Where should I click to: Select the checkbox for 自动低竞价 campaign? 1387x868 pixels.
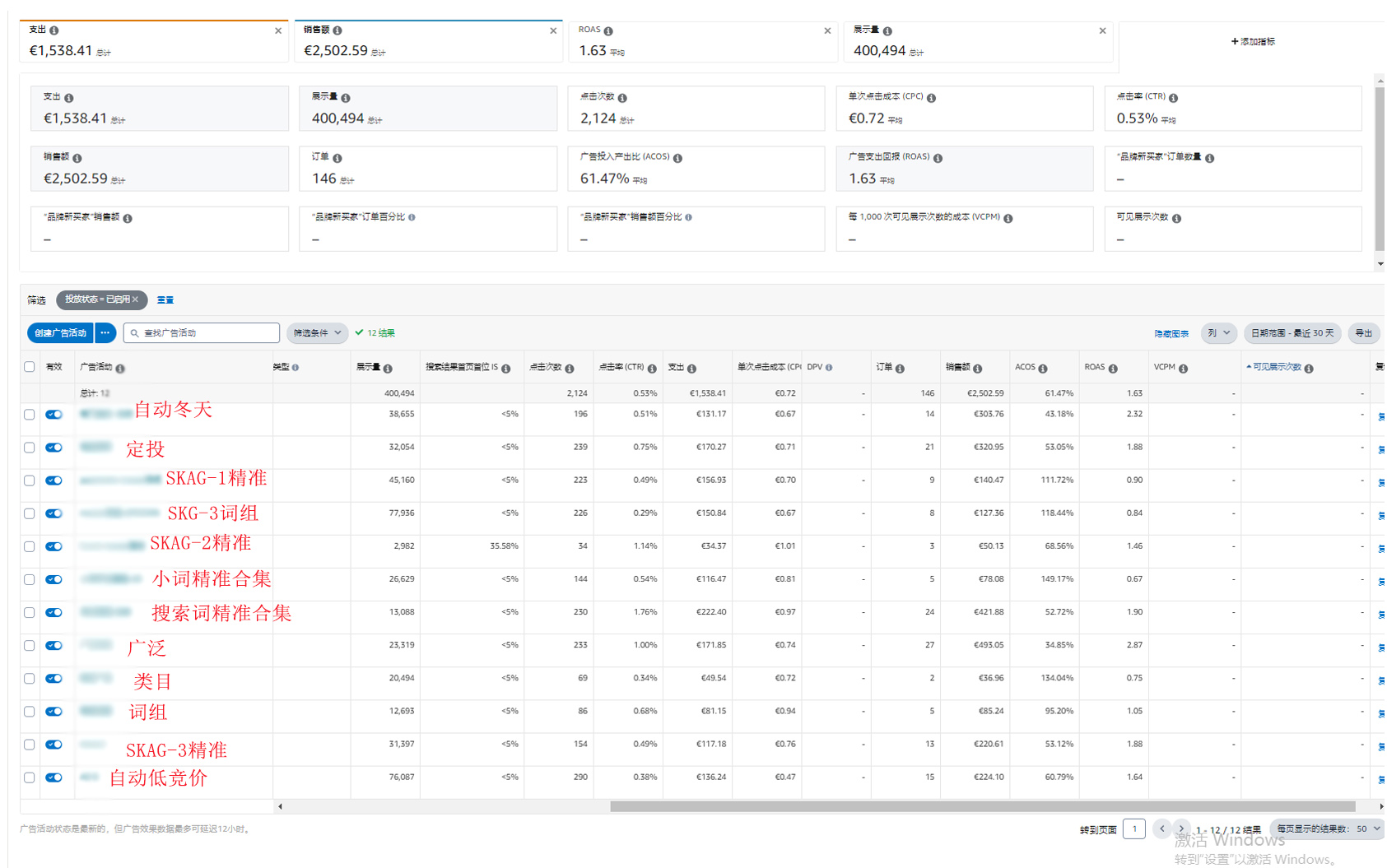pyautogui.click(x=30, y=777)
